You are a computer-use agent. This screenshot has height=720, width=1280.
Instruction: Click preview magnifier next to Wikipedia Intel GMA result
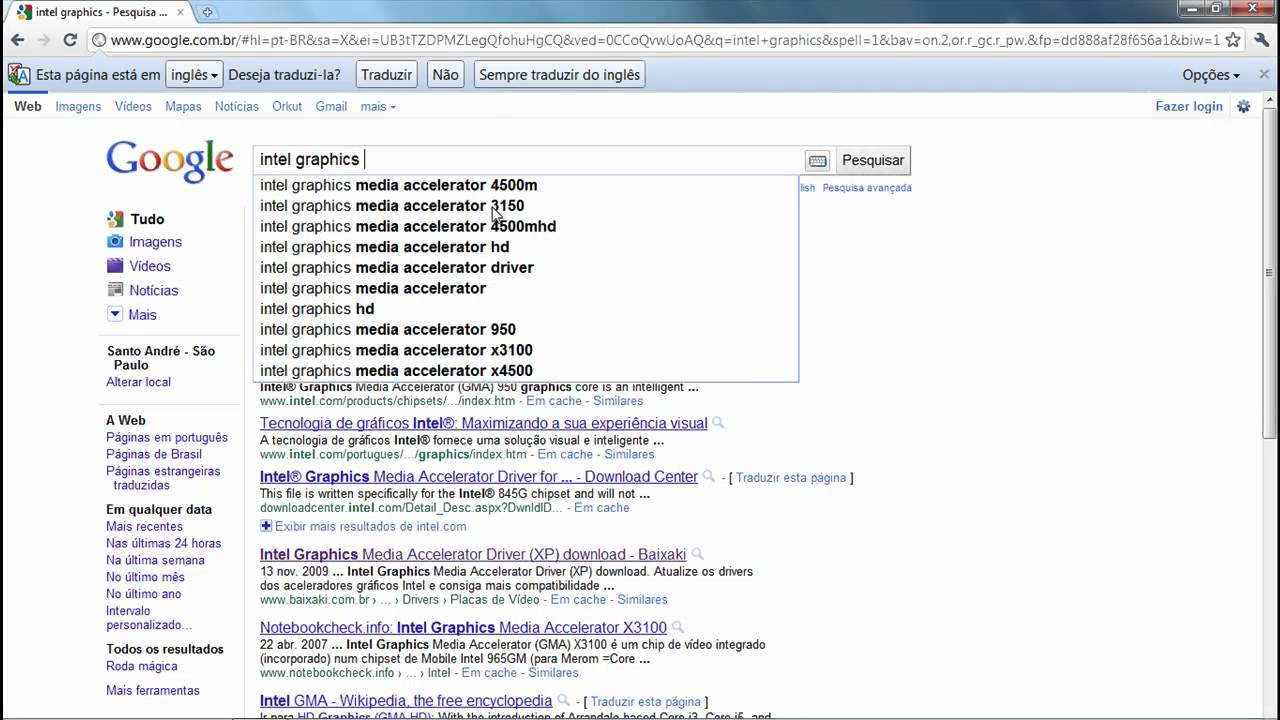pos(563,701)
